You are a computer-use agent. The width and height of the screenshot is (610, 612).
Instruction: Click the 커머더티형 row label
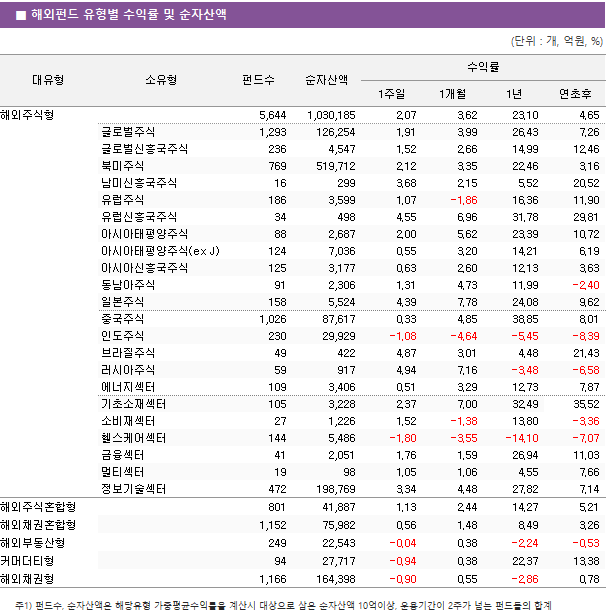pos(27,561)
